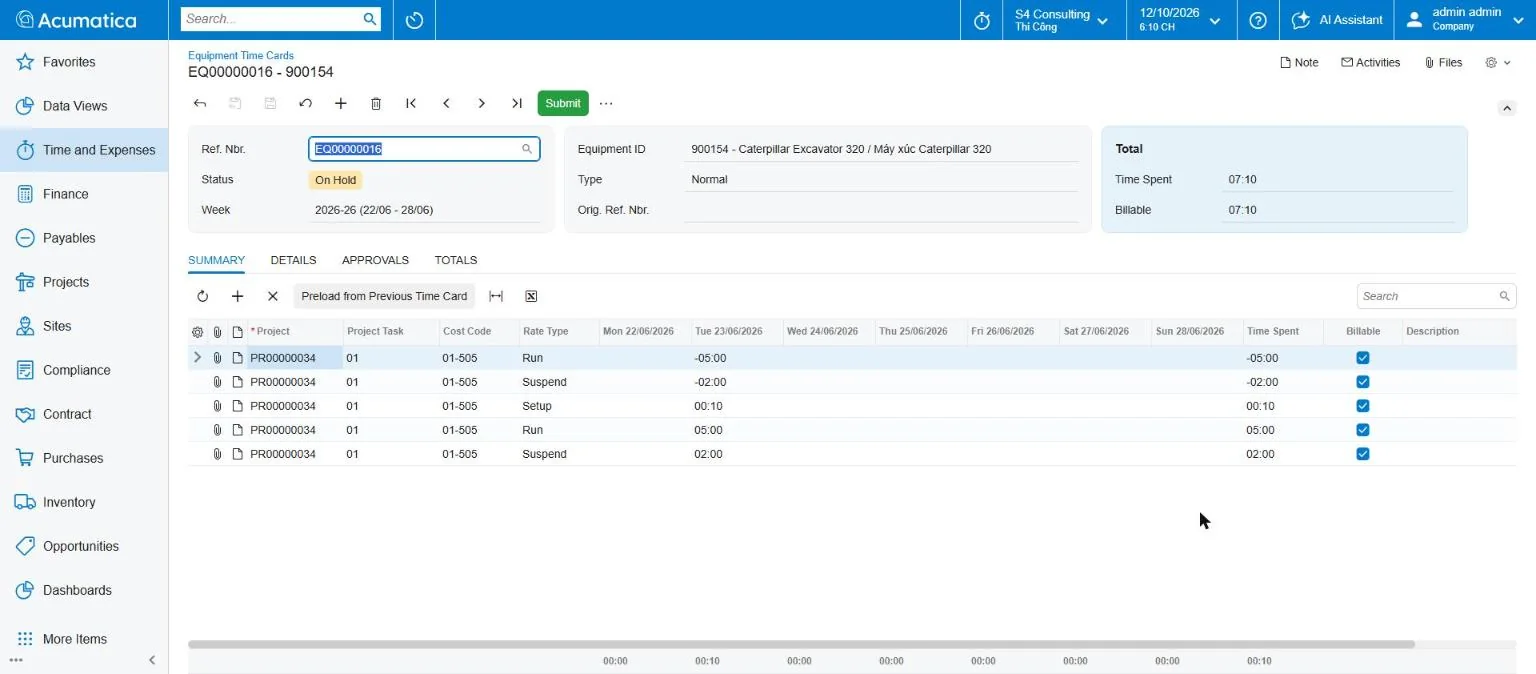Viewport: 1536px width, 674px height.
Task: Uncheck Billable for the -02:00 Suspend row
Action: click(x=1363, y=382)
